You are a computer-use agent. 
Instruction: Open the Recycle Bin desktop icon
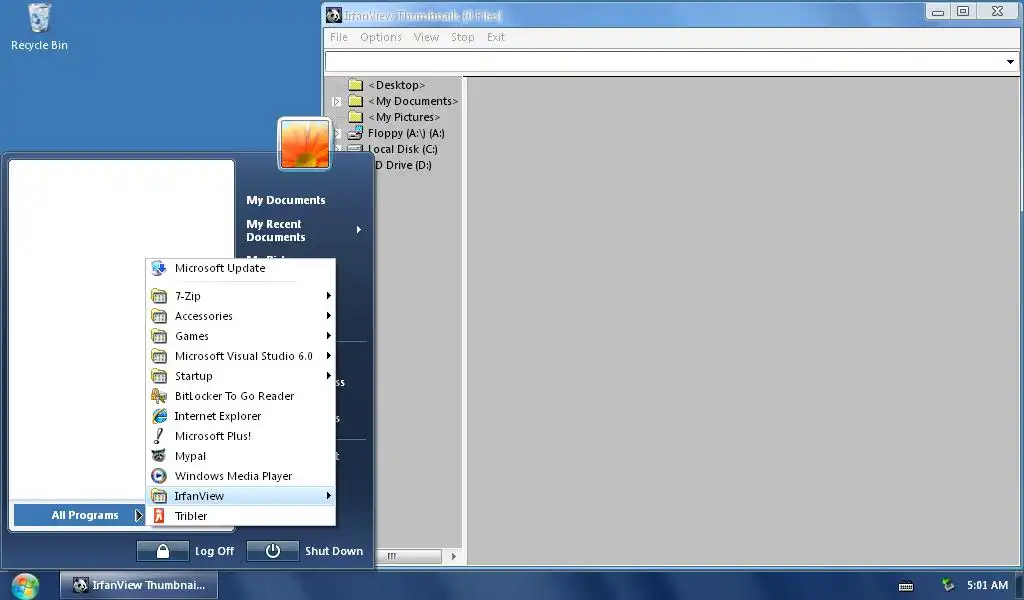click(x=39, y=27)
